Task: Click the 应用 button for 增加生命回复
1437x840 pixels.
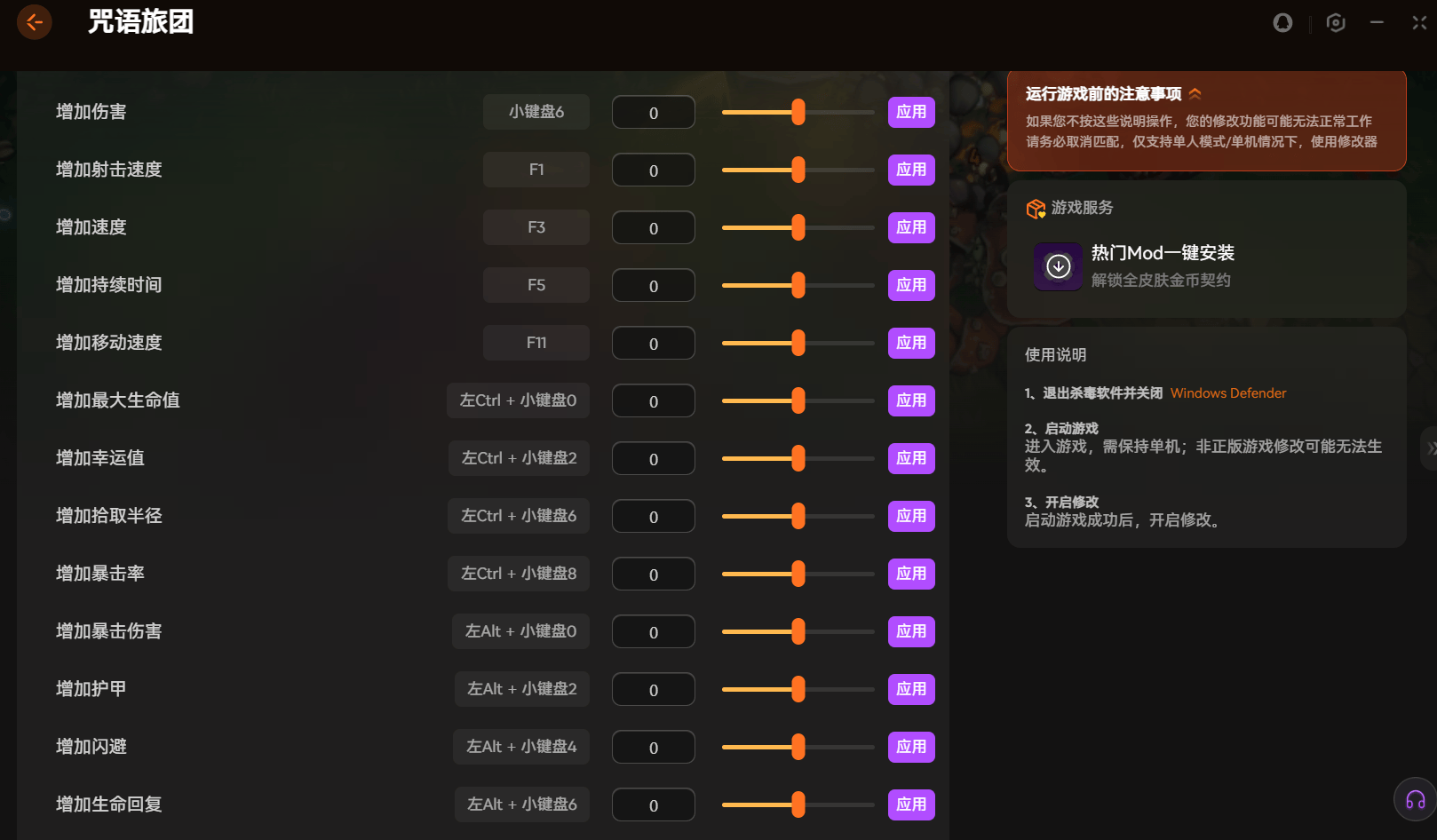Action: click(x=911, y=805)
